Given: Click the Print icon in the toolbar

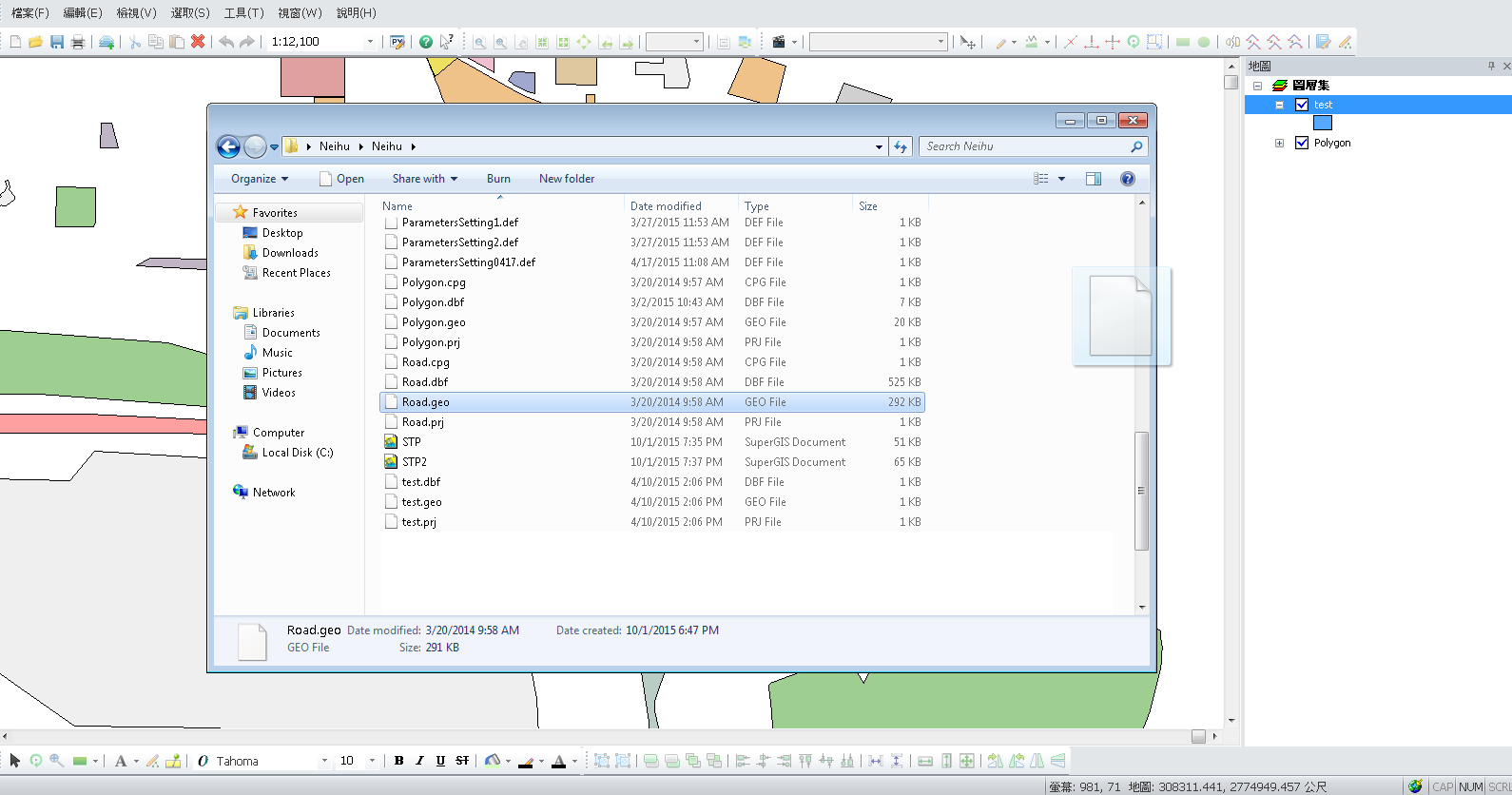Looking at the screenshot, I should point(78,42).
